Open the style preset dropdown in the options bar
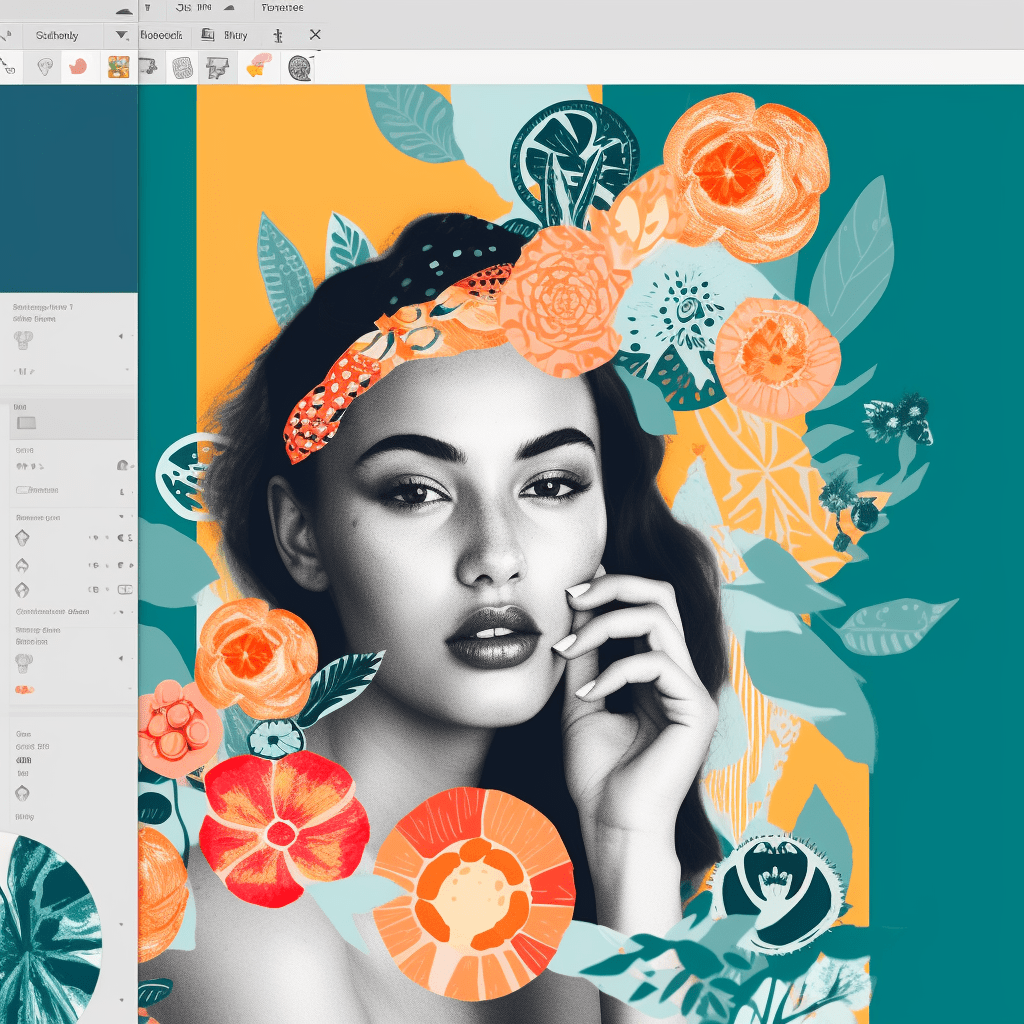 click(120, 34)
